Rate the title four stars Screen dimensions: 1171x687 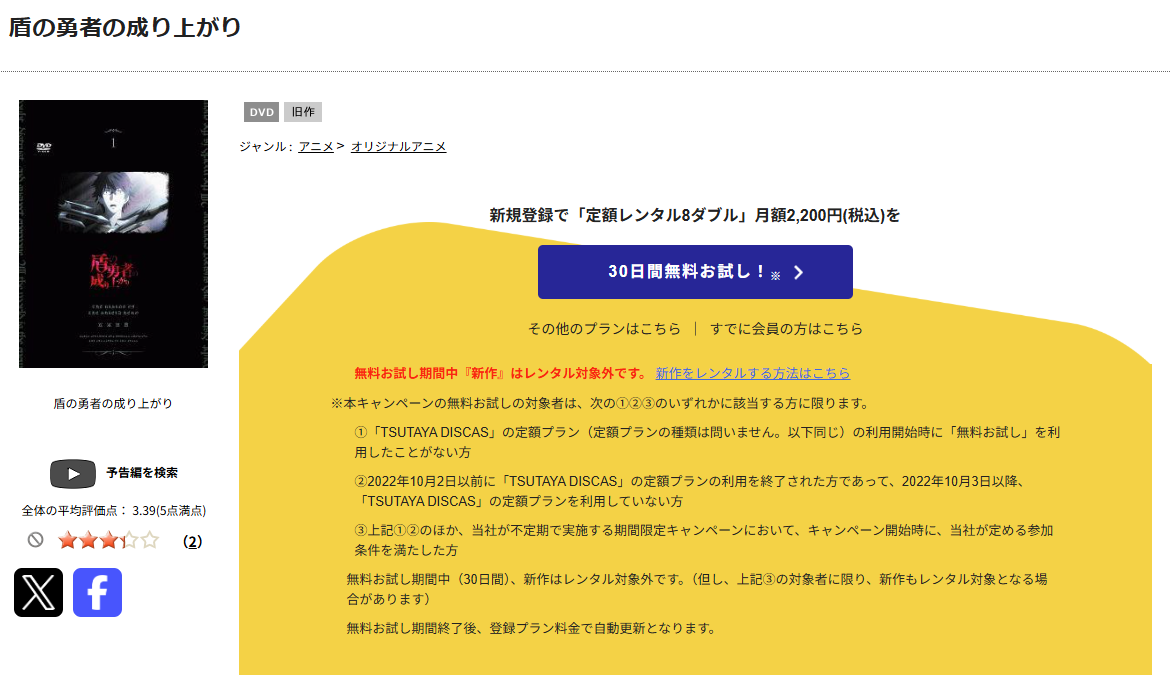pos(129,540)
